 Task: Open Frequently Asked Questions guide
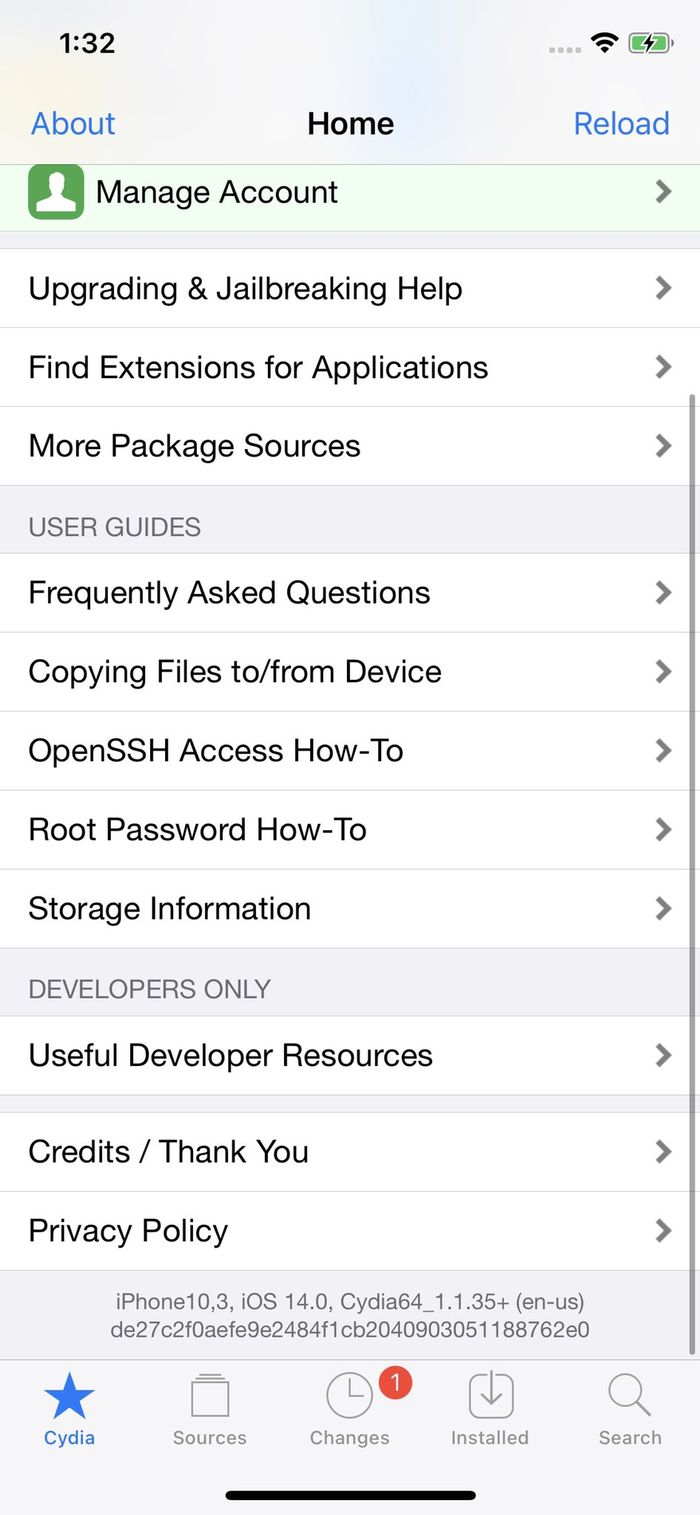[x=229, y=593]
